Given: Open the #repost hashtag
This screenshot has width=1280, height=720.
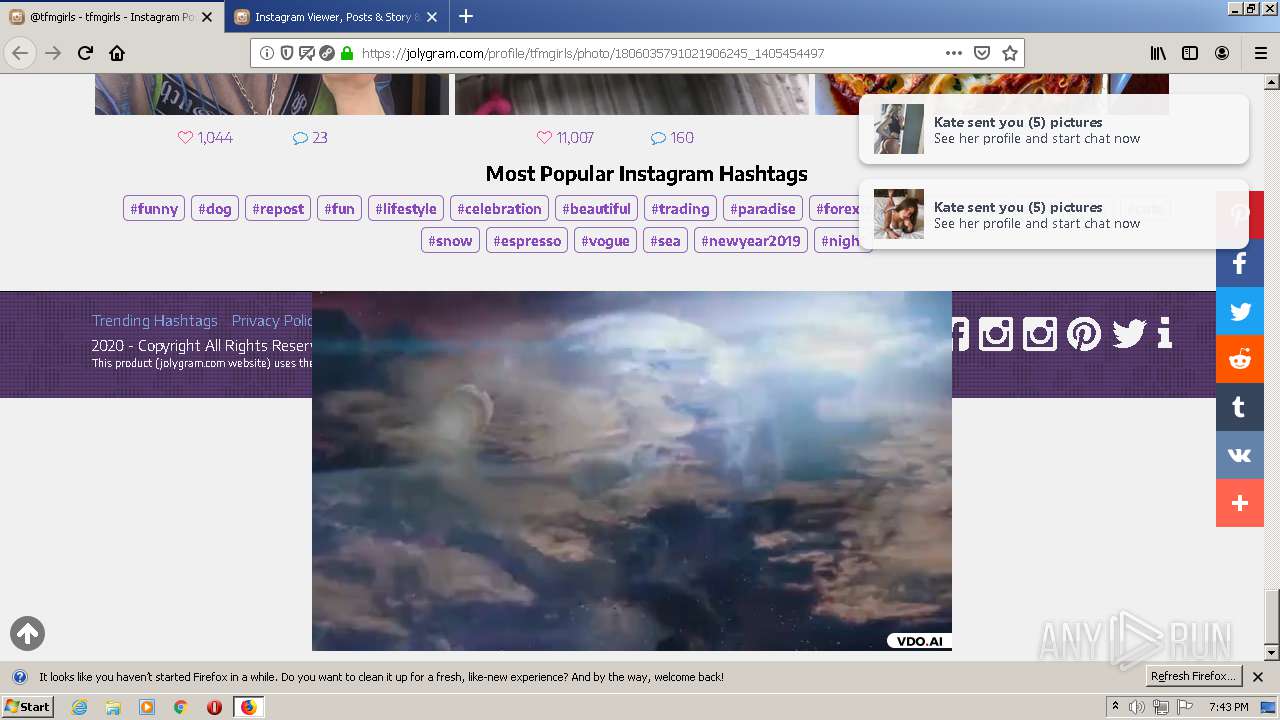Looking at the screenshot, I should (278, 209).
